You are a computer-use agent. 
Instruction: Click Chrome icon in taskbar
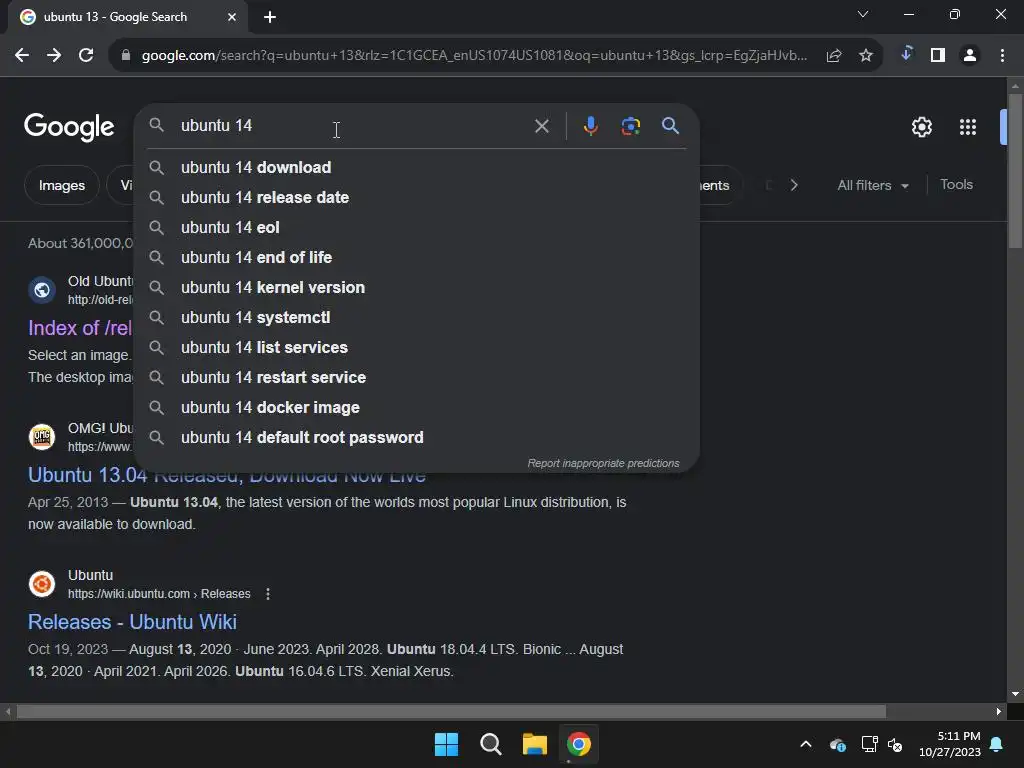579,744
